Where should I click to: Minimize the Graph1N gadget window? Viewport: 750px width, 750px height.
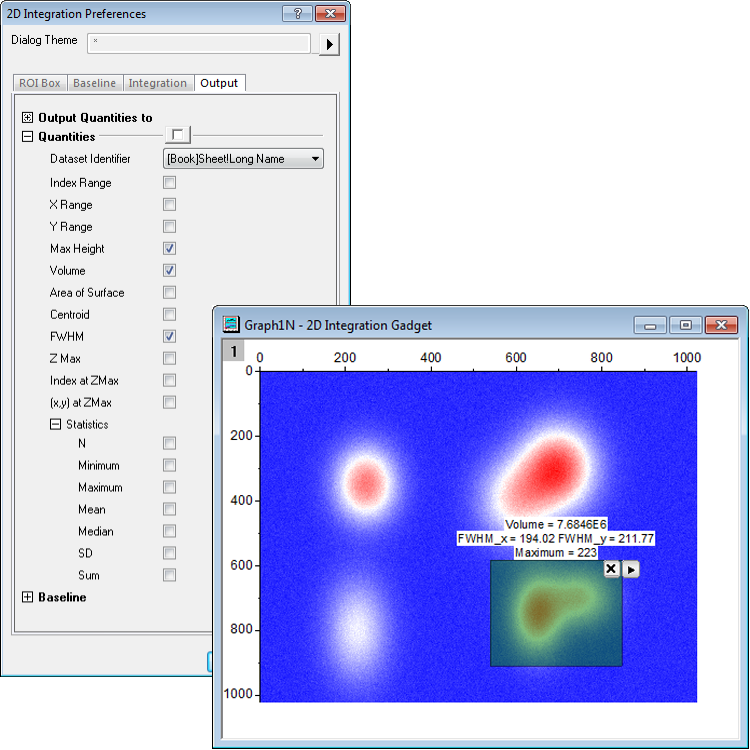tap(651, 325)
